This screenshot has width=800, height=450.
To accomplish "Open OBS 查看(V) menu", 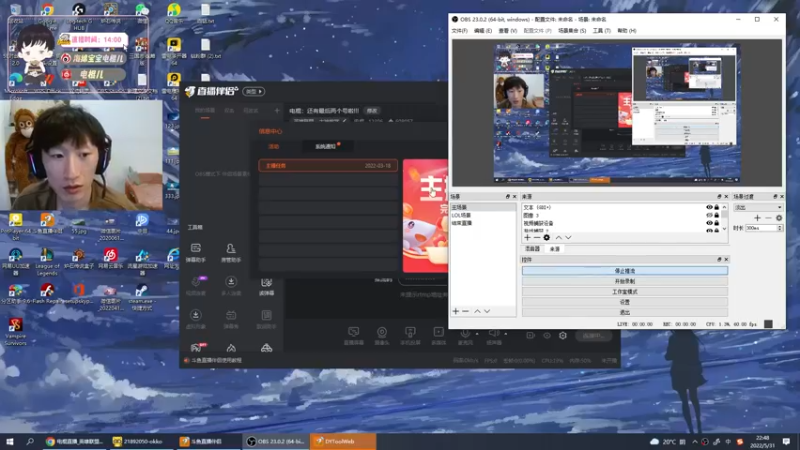I will coord(508,31).
